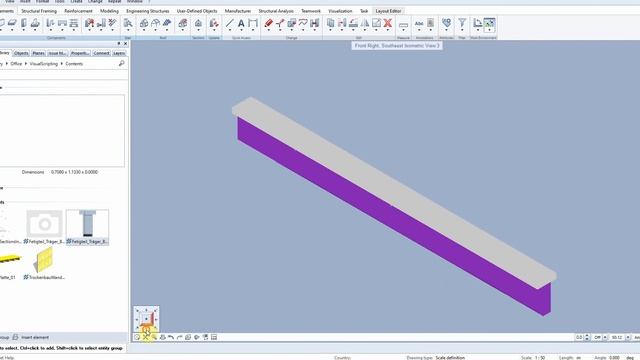Click the view projection cube widget

pos(146,319)
